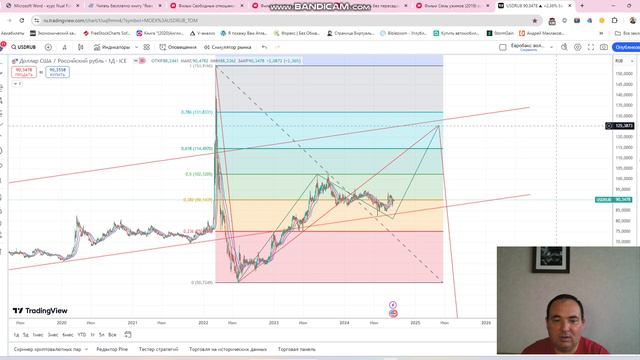Open the Индикаторы (Indicators) menu
This screenshot has height=360, width=640.
coord(112,47)
